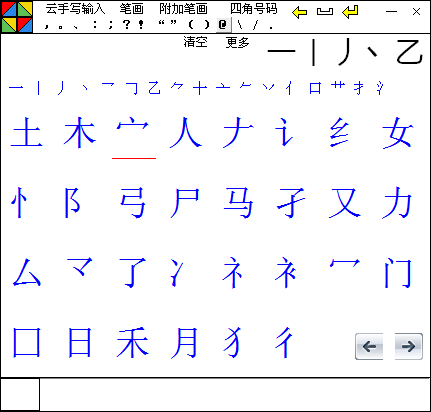Choose the 子 radical
Viewport: 431px width, 412px height.
[291, 203]
